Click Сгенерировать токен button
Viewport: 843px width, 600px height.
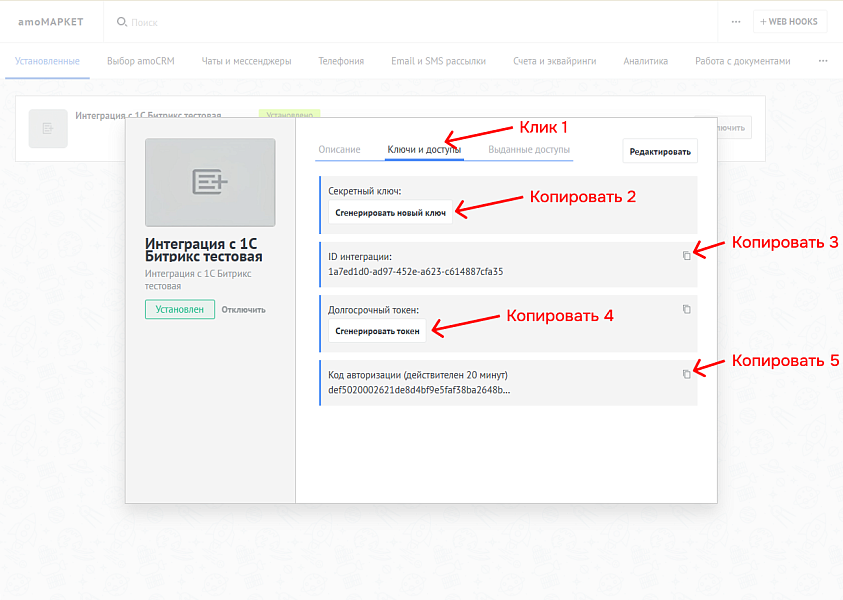[377, 331]
